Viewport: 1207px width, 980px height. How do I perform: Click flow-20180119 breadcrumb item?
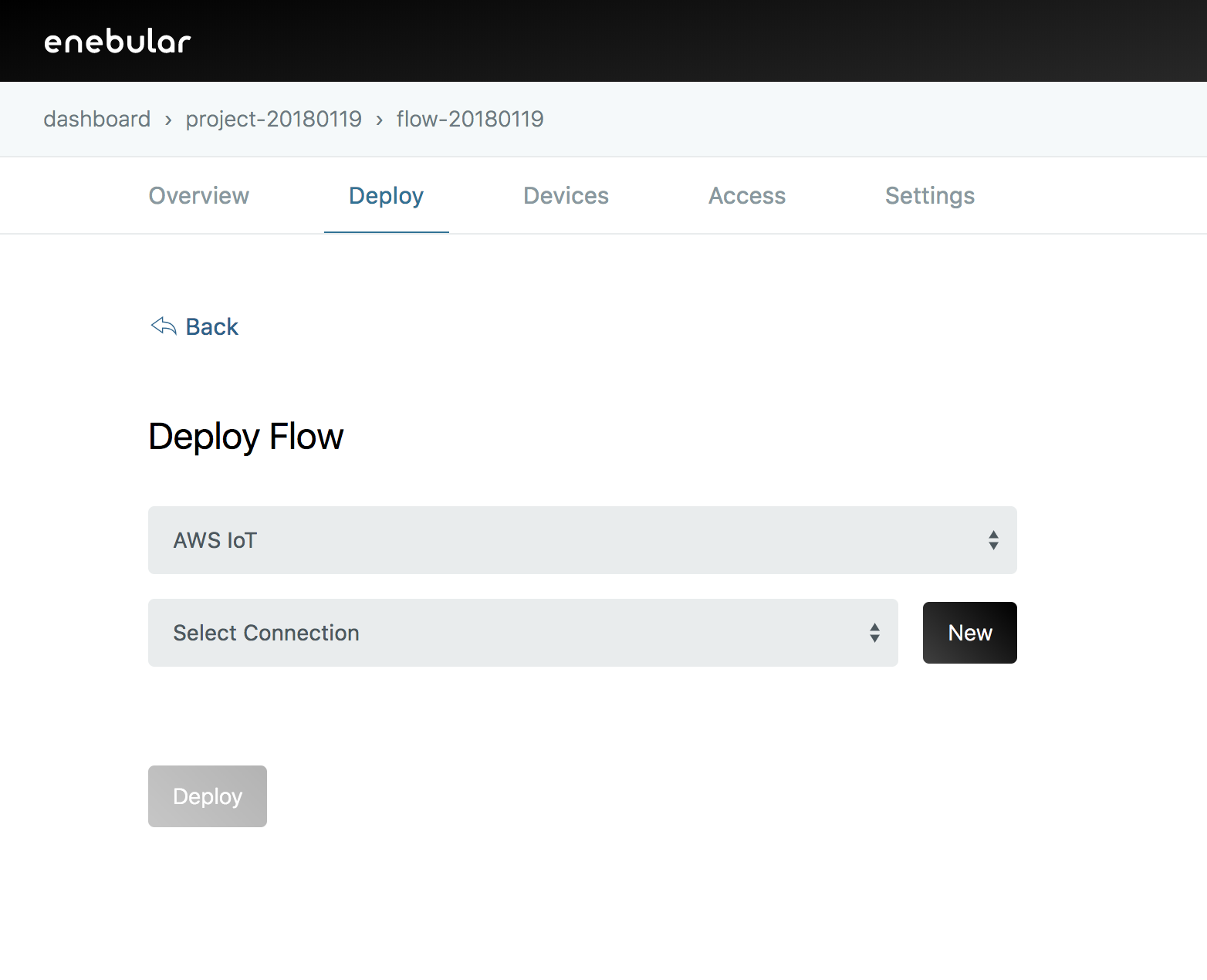(470, 119)
